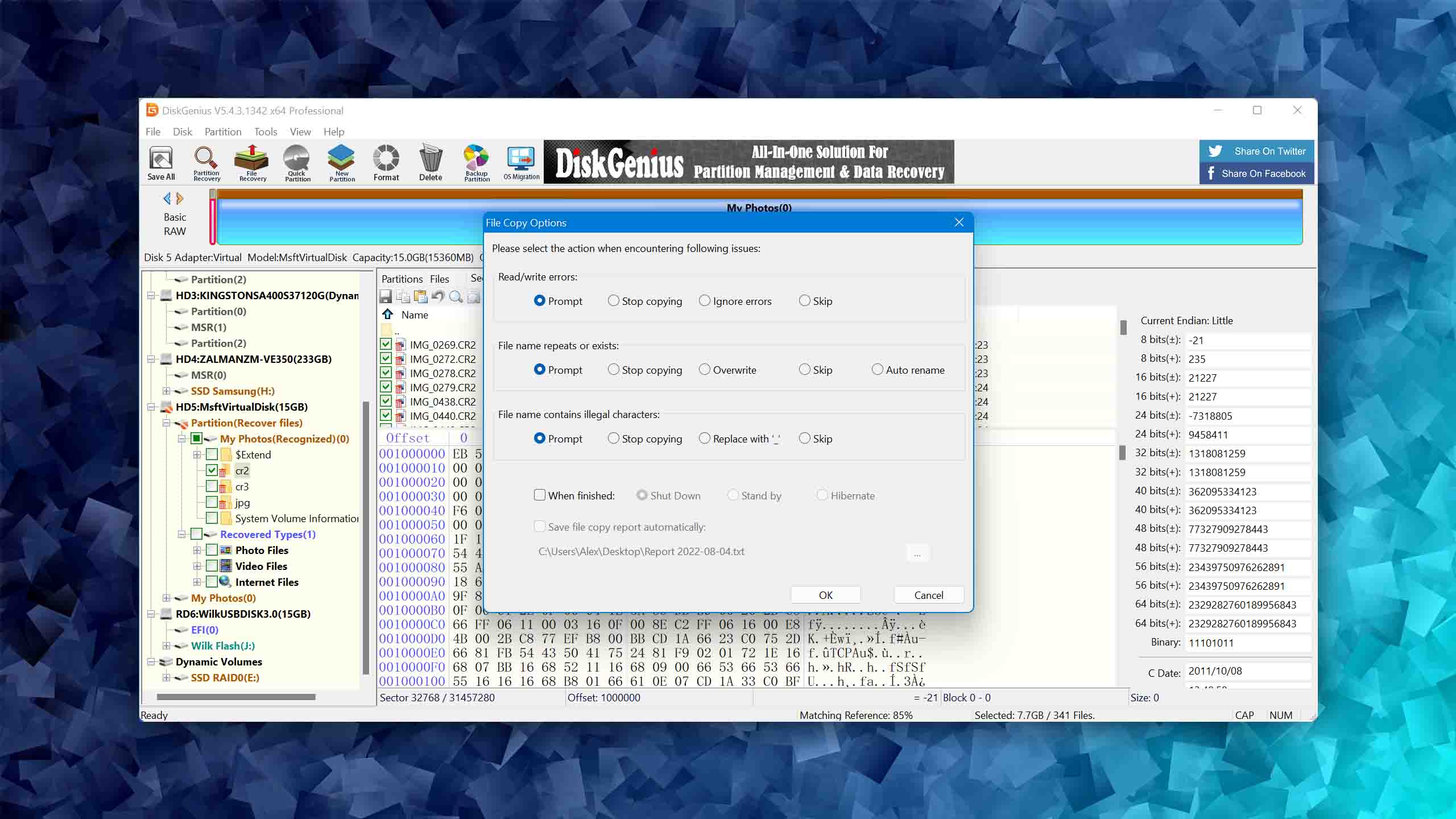Click the Internet Files globe icon

[x=226, y=582]
